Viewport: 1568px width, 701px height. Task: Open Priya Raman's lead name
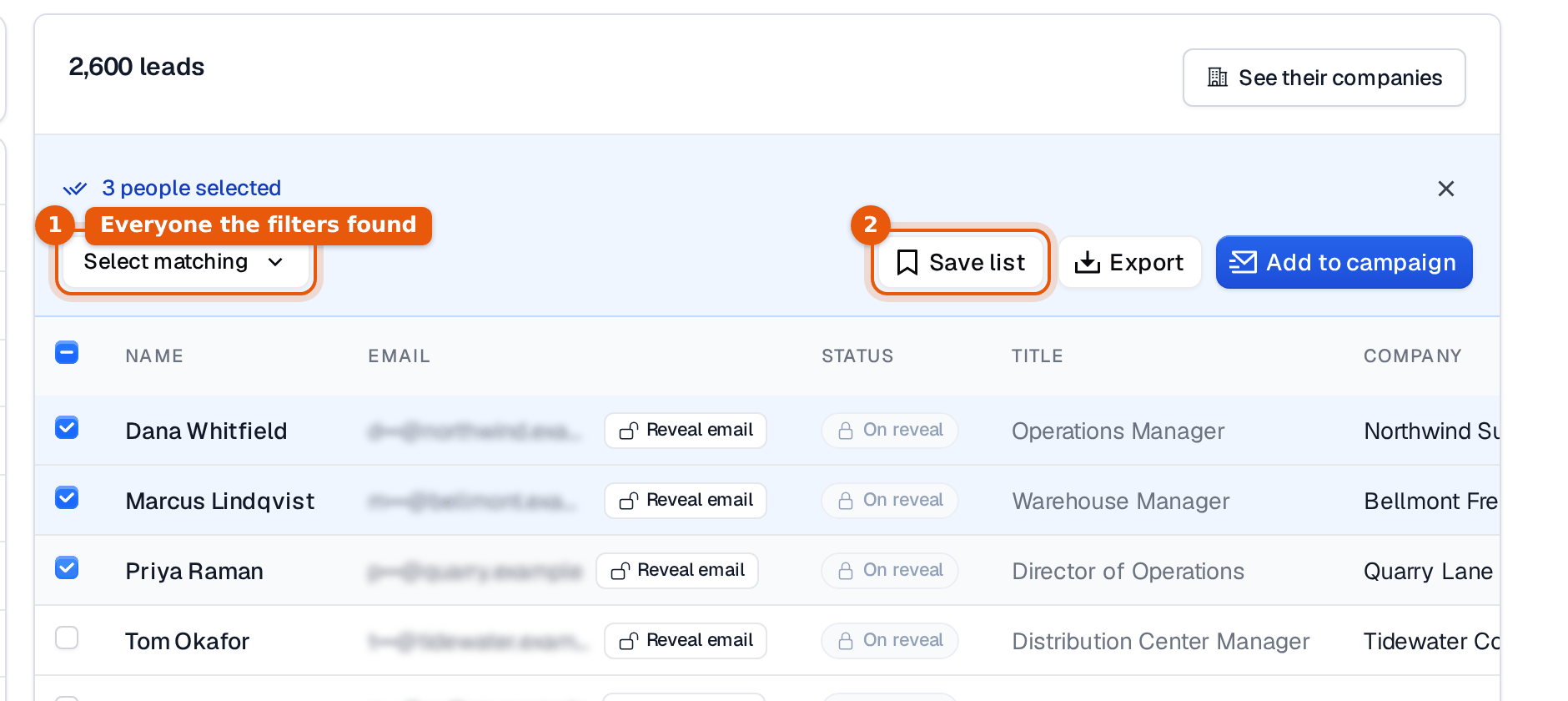tap(194, 572)
